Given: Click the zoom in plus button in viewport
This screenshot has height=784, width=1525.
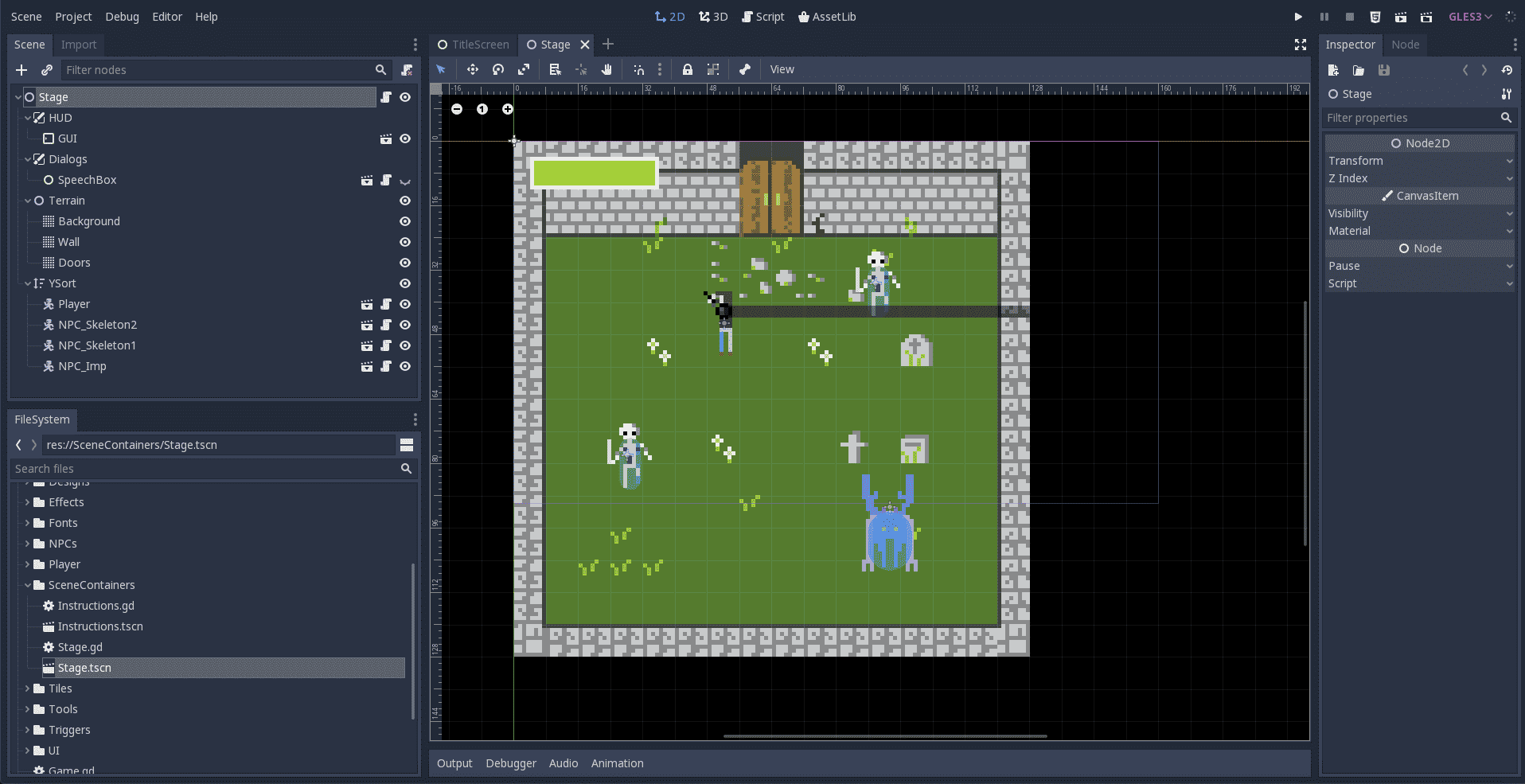Looking at the screenshot, I should pyautogui.click(x=508, y=109).
